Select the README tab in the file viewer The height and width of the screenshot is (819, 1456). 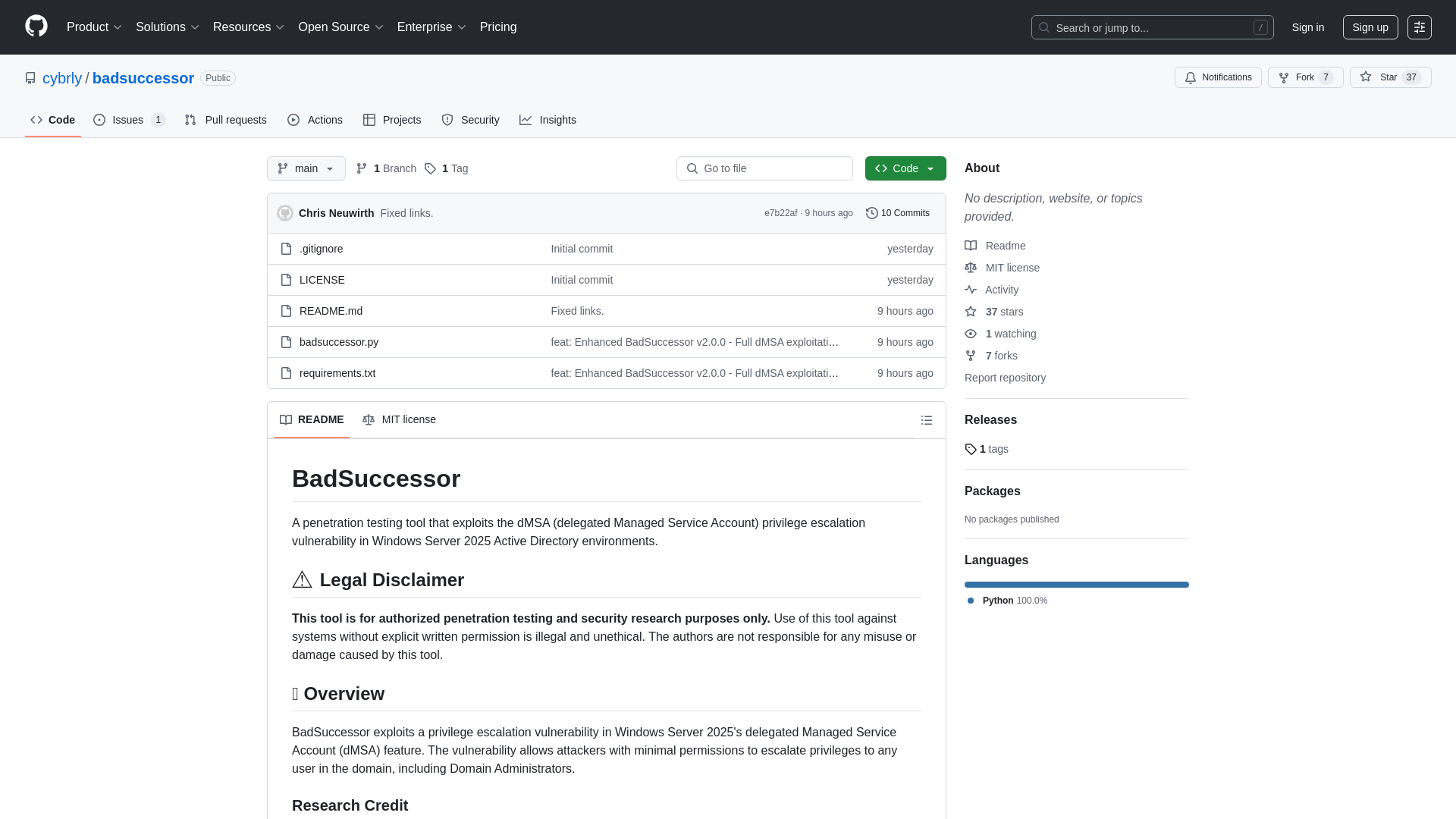coord(312,419)
